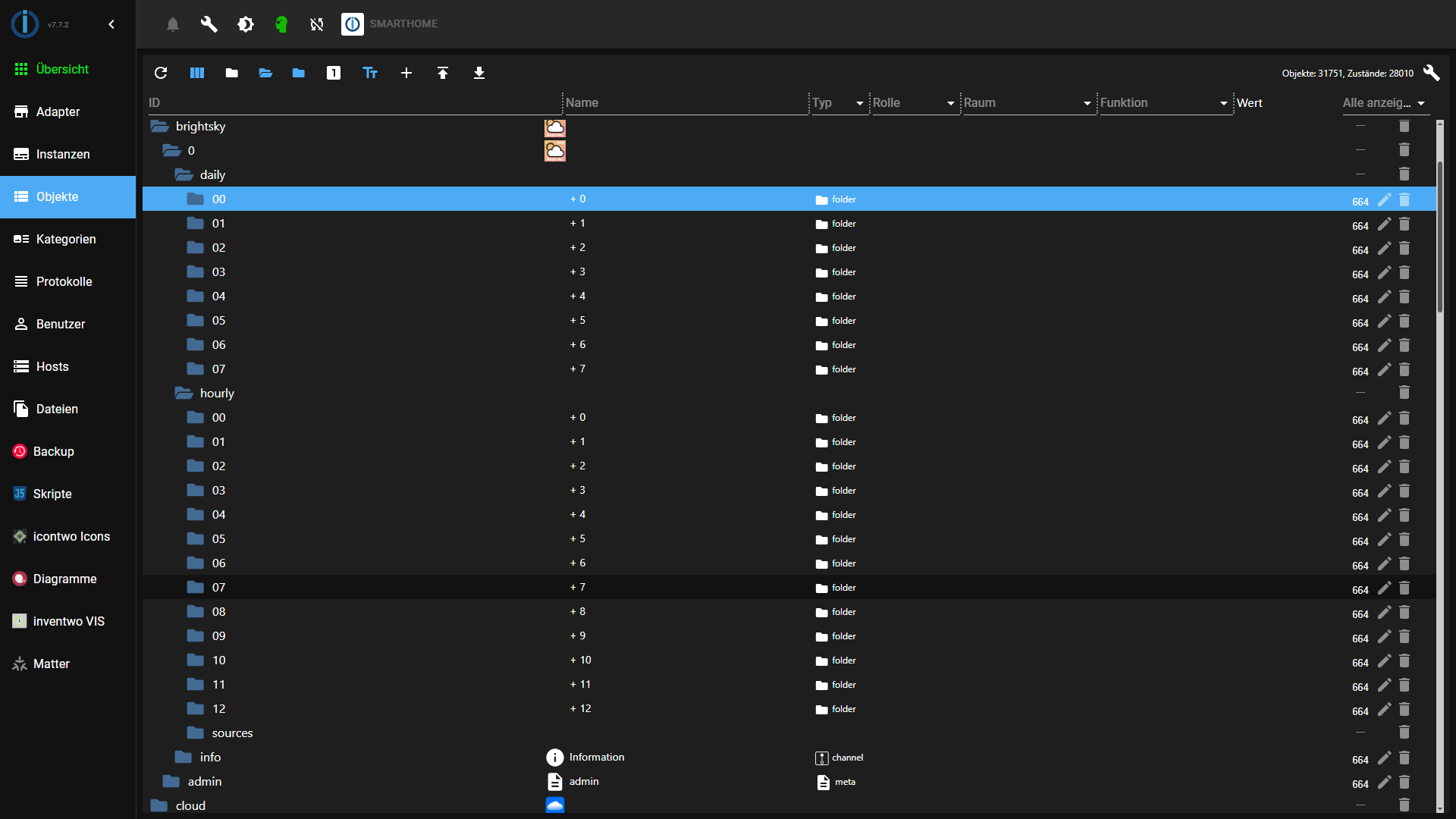Click the upload objects arrow icon

point(443,73)
